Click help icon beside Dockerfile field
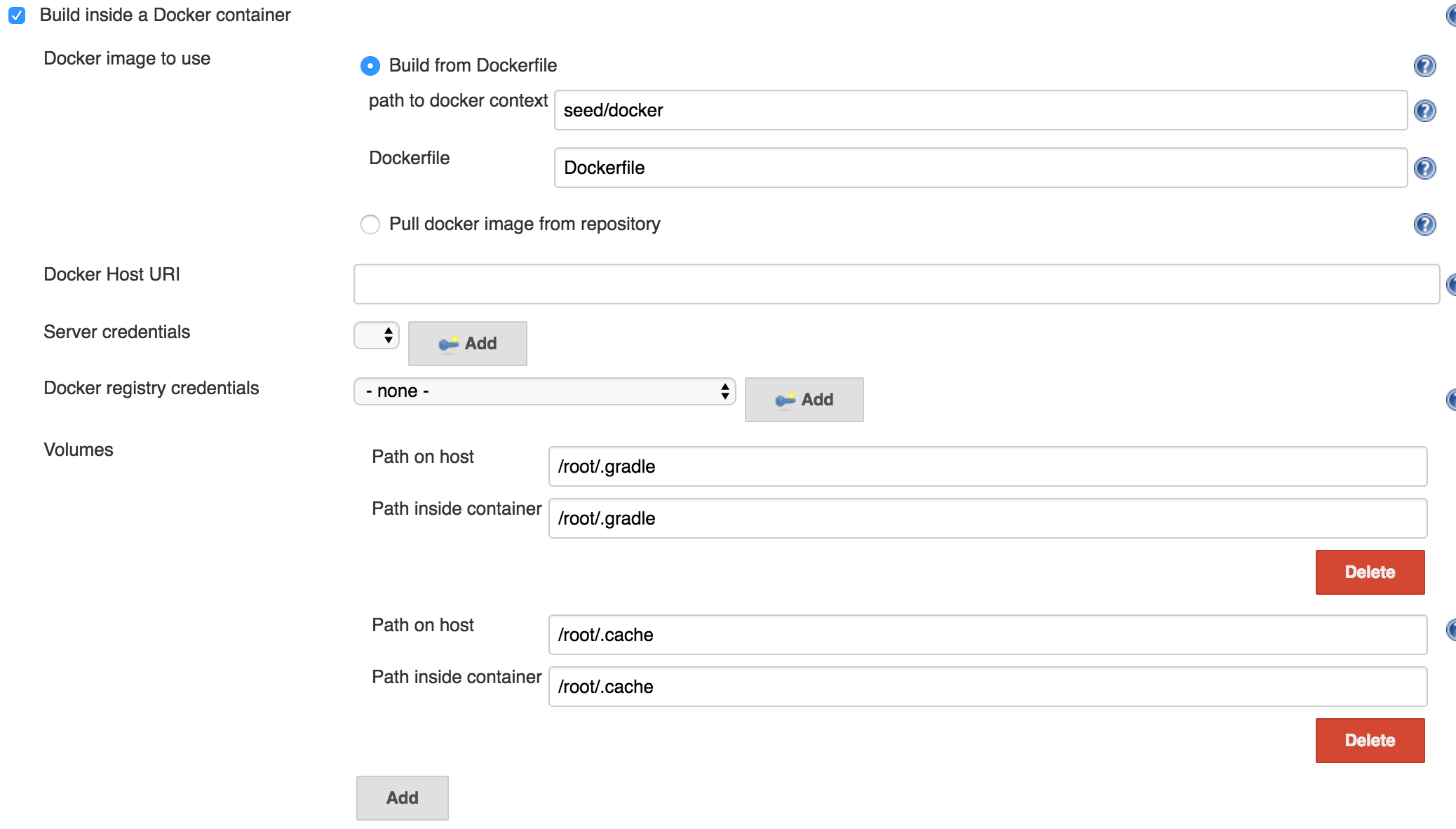 pyautogui.click(x=1424, y=168)
